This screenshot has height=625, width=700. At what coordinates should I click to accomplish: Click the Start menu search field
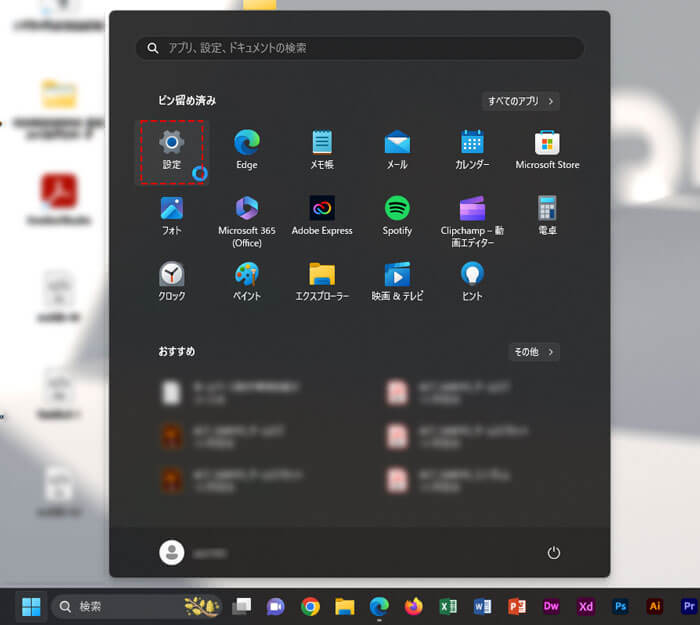pyautogui.click(x=360, y=48)
